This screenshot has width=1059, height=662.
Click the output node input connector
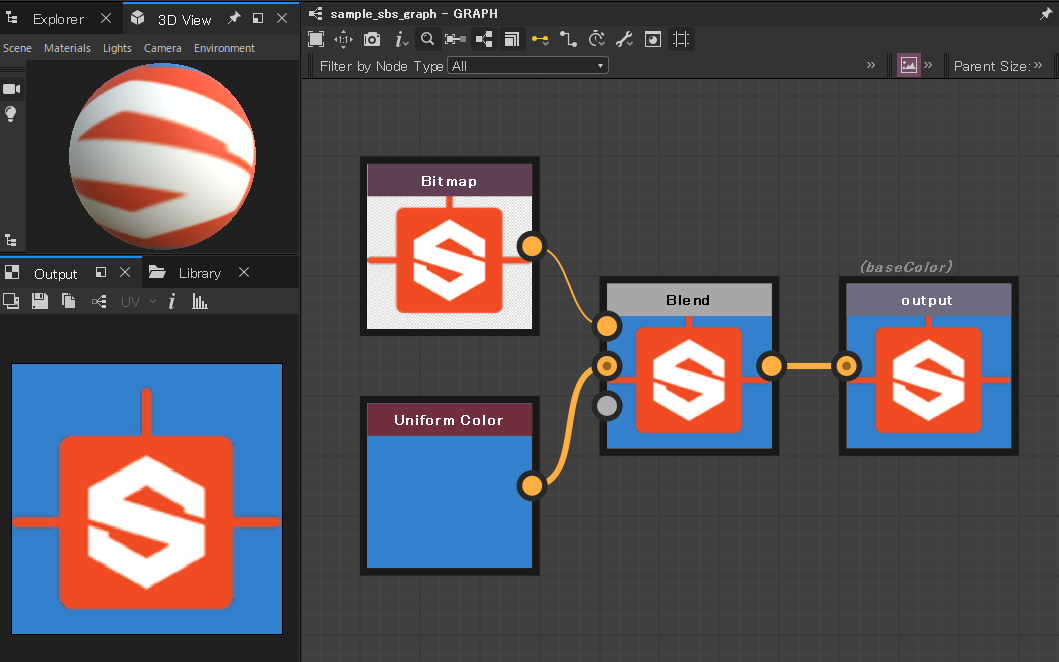846,366
